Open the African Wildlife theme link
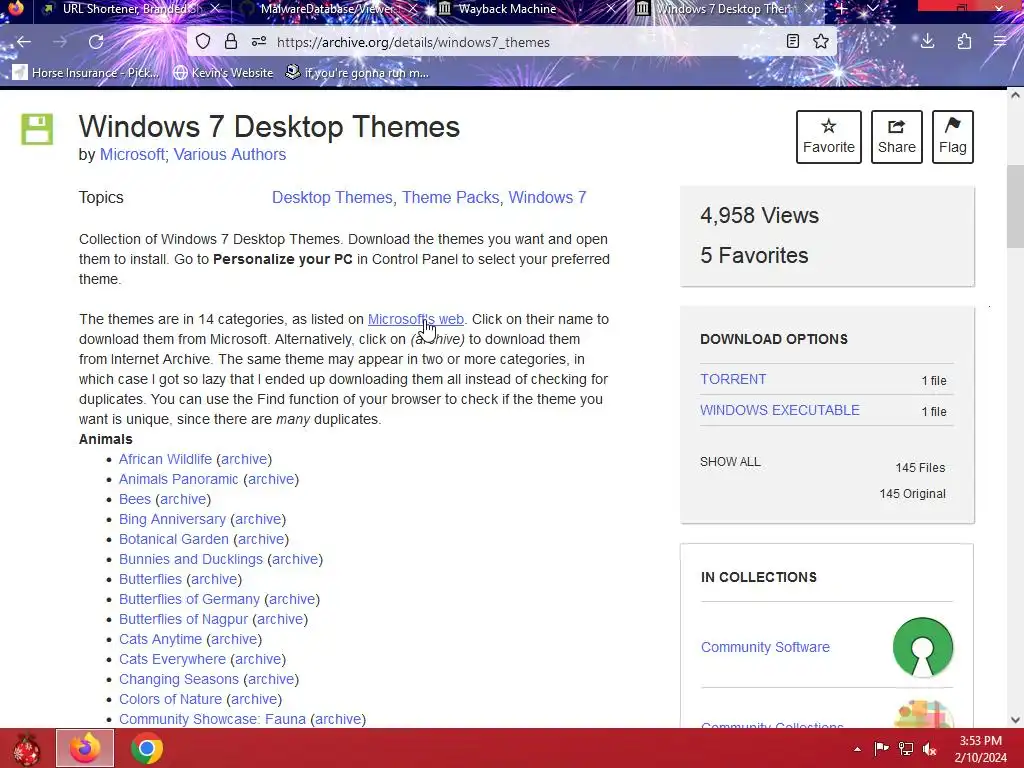 pyautogui.click(x=165, y=459)
